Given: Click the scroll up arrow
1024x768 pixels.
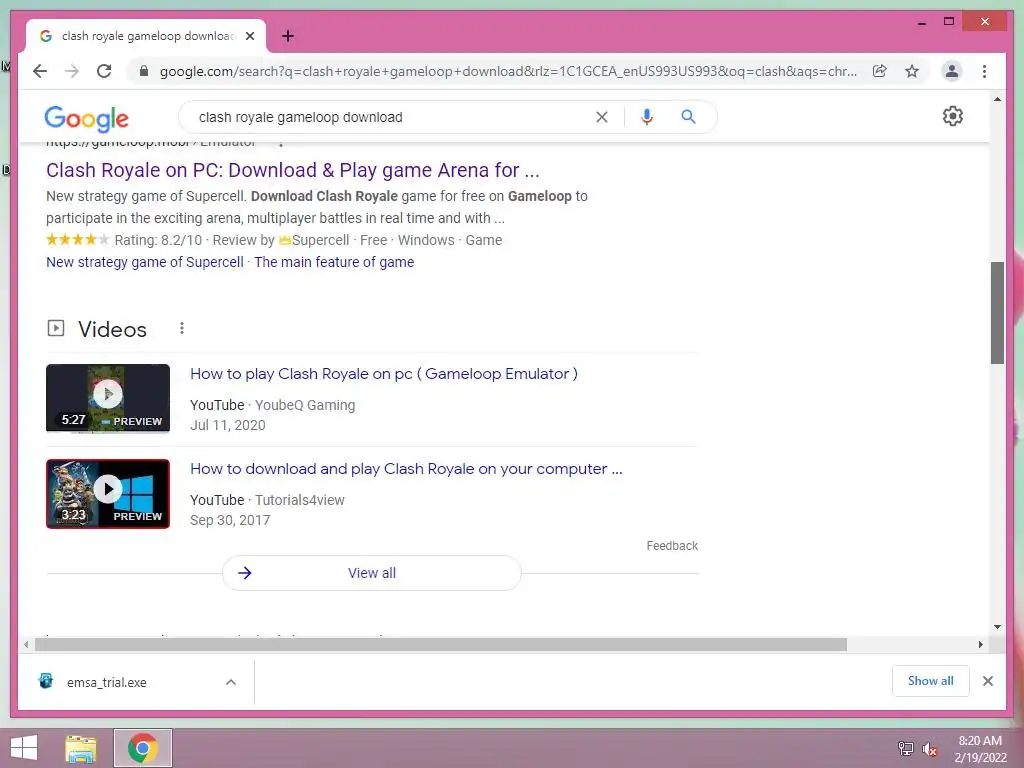Looking at the screenshot, I should pos(997,99).
